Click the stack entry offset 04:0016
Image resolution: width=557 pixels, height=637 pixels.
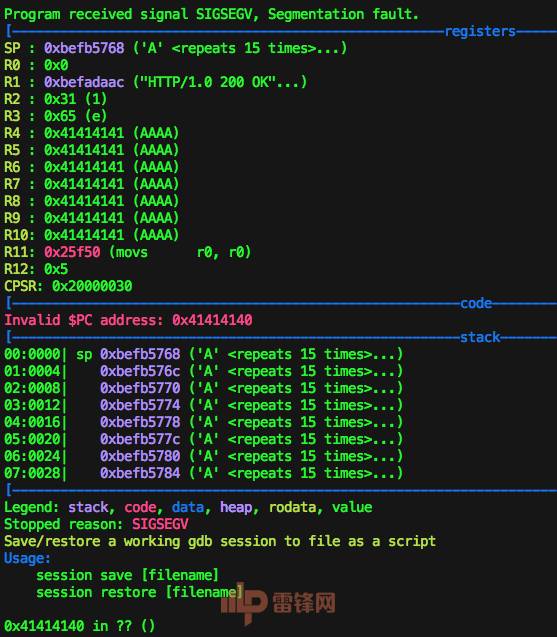(x=32, y=422)
